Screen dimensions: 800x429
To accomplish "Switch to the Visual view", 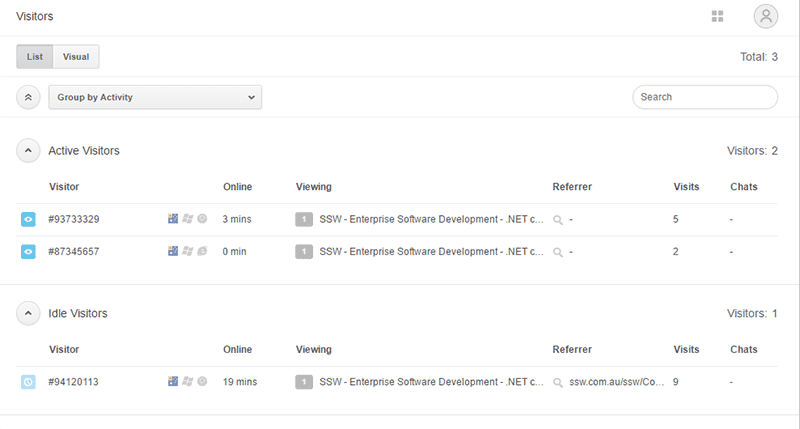I will (x=76, y=57).
